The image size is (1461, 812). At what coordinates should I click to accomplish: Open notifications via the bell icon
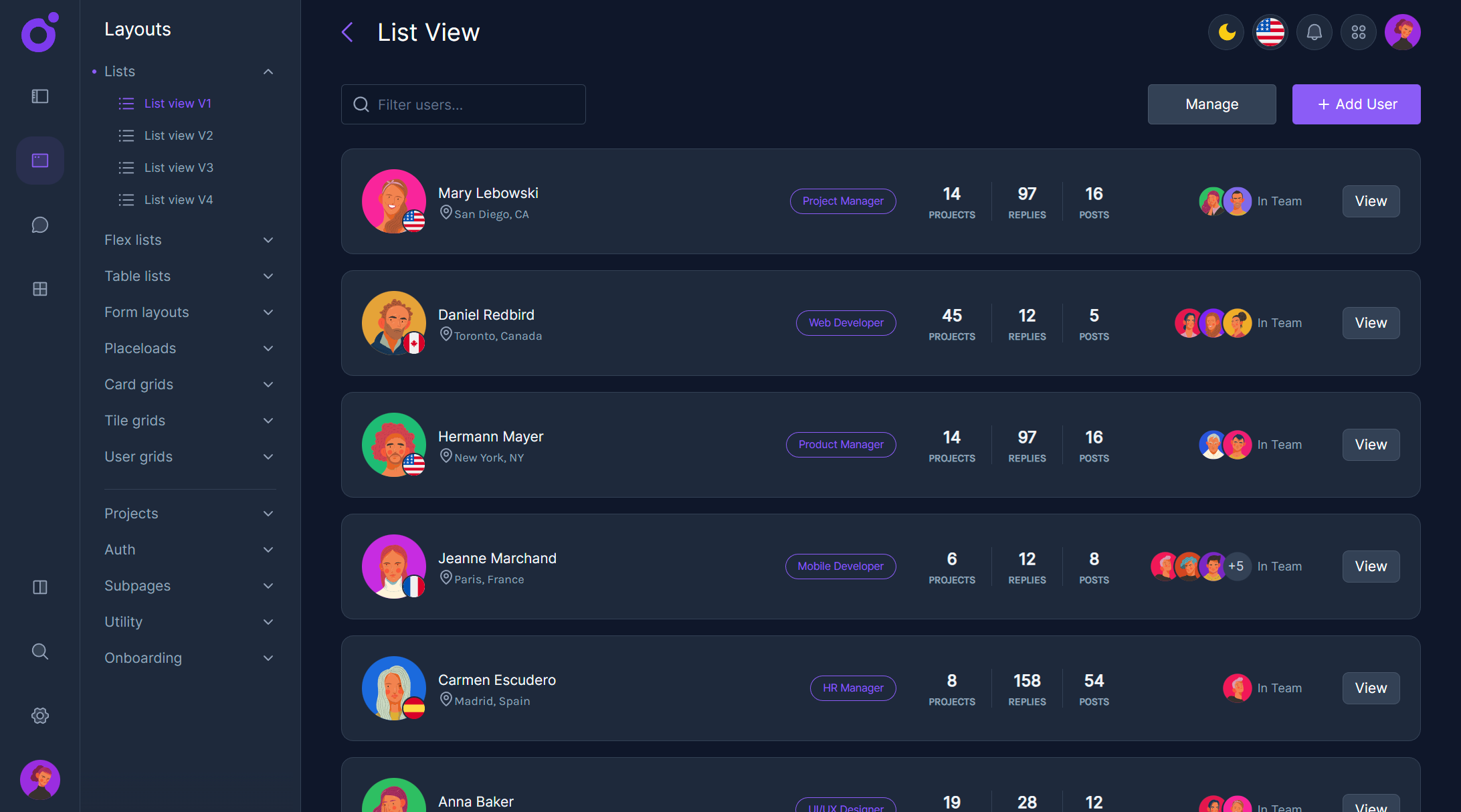point(1314,31)
